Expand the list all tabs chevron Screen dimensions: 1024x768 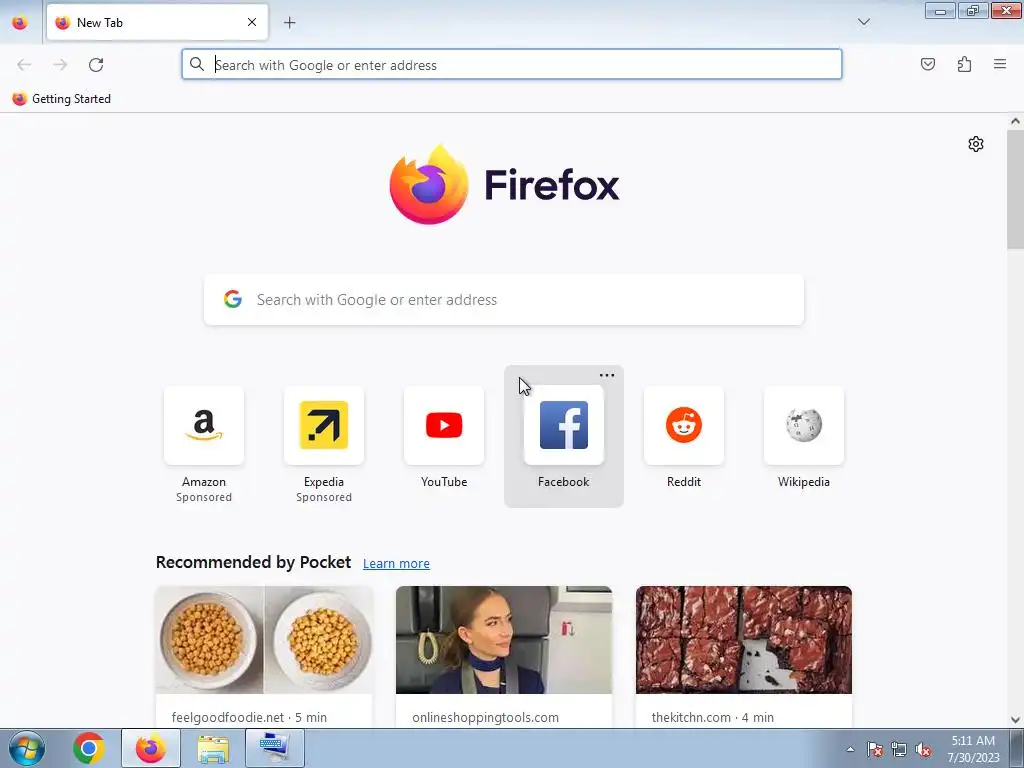[863, 22]
